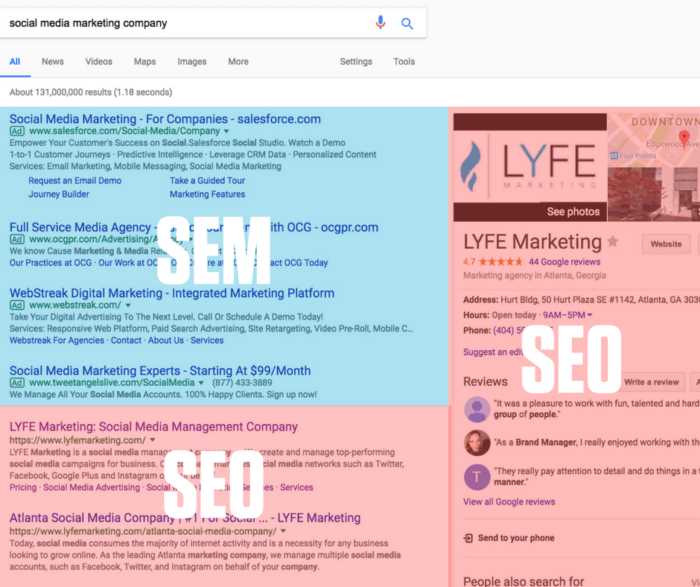Screen dimensions: 700x587
Task: Click the purple 'T' reviewer avatar
Action: (x=476, y=476)
